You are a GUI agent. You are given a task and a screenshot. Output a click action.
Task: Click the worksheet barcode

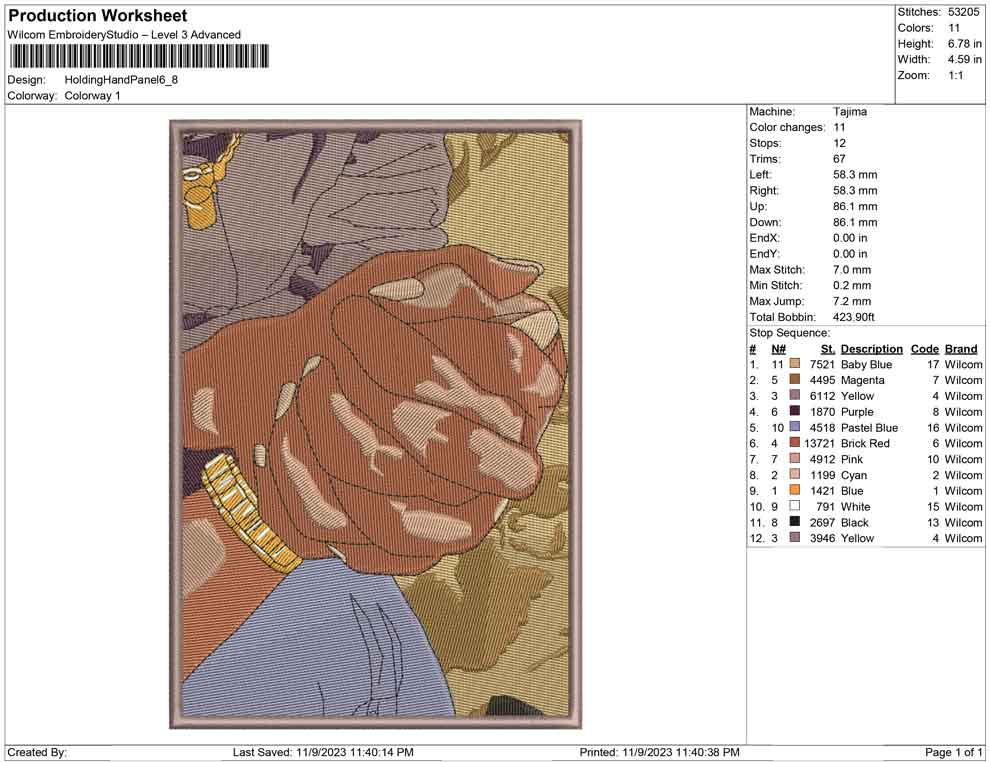[138, 56]
